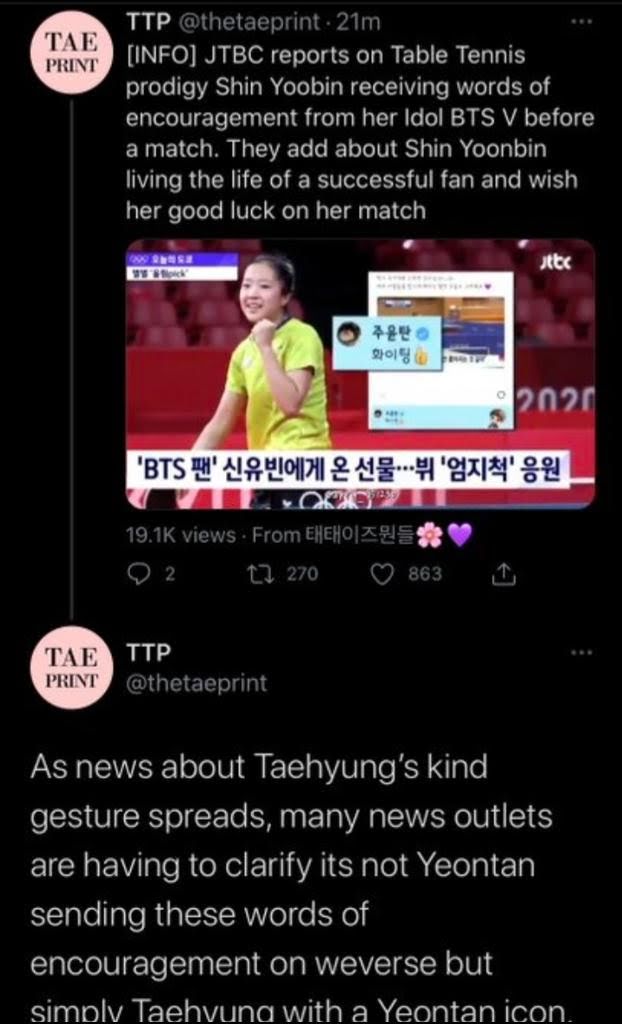Screen dimensions: 622x1024
Task: Open the @thetaeprint handle in first tweet
Action: 249,24
